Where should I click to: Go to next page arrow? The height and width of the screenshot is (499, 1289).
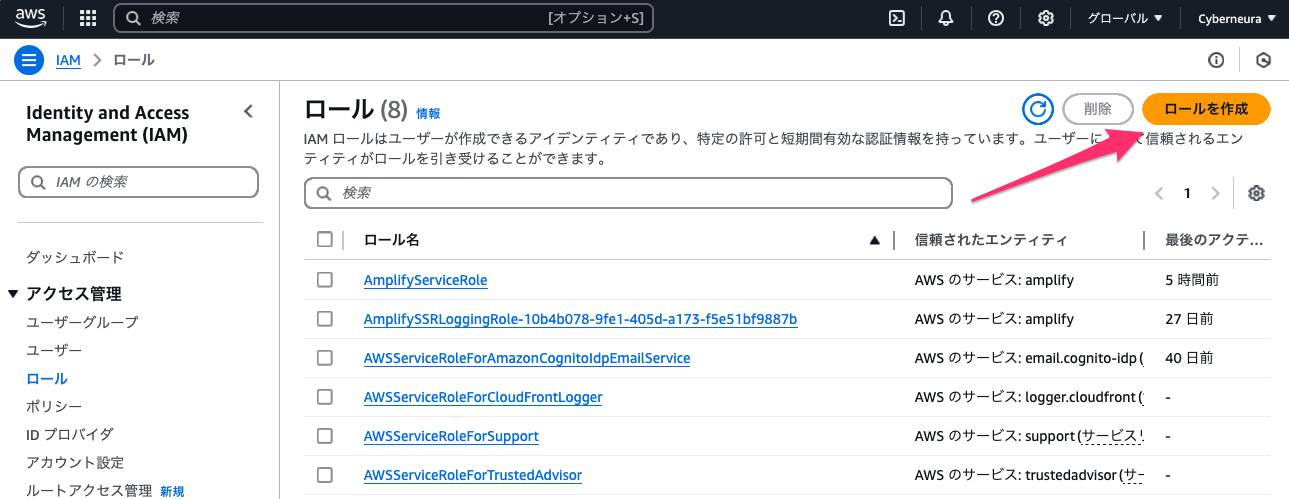click(x=1215, y=193)
